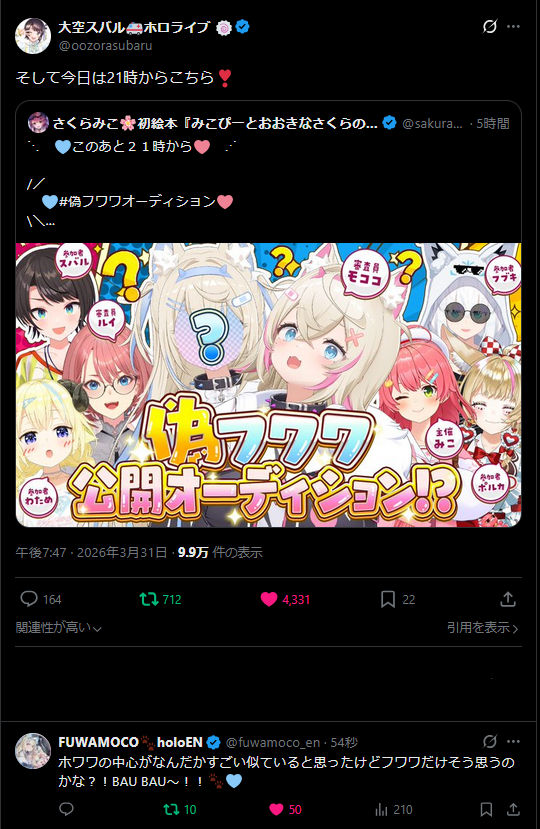Unlike the post with 4,331 likes
Viewport: 540px width, 829px height.
pos(269,599)
